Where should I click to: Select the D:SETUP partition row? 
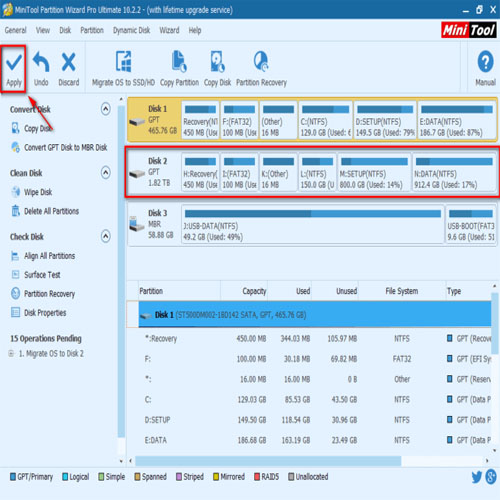click(315, 420)
